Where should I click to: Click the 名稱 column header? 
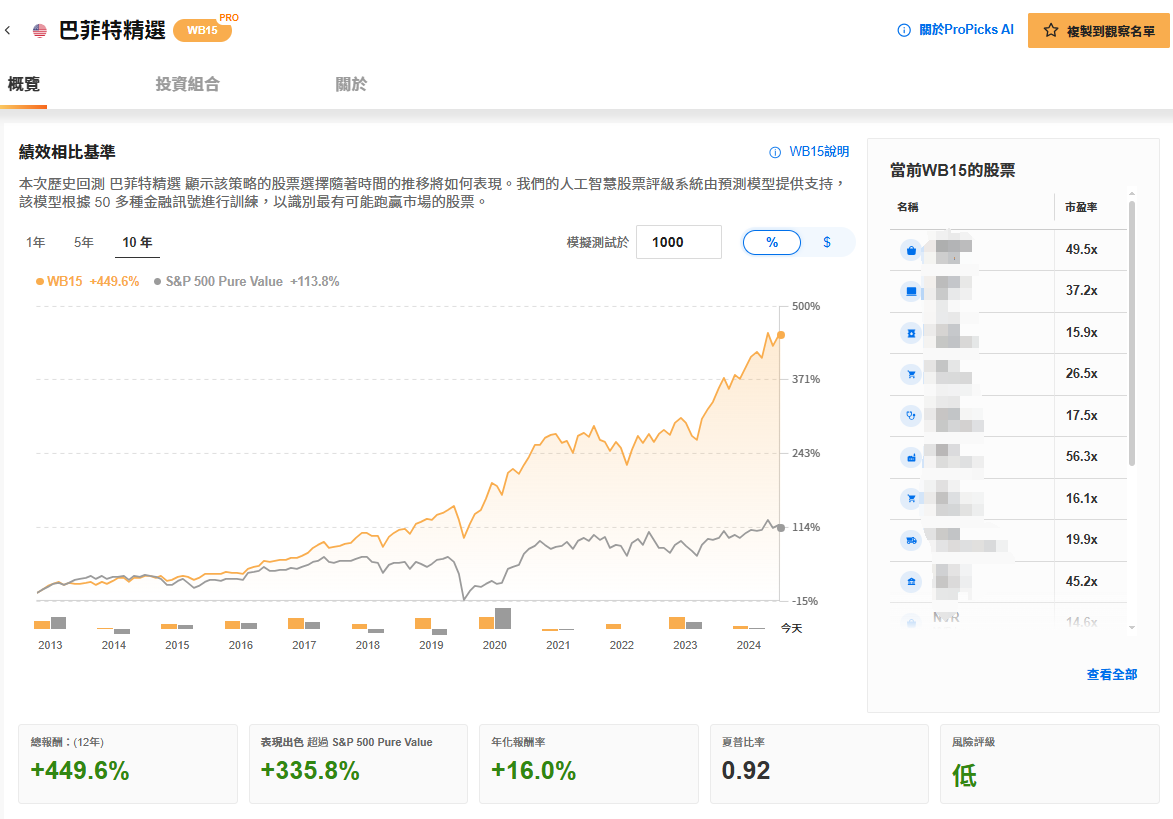point(907,207)
